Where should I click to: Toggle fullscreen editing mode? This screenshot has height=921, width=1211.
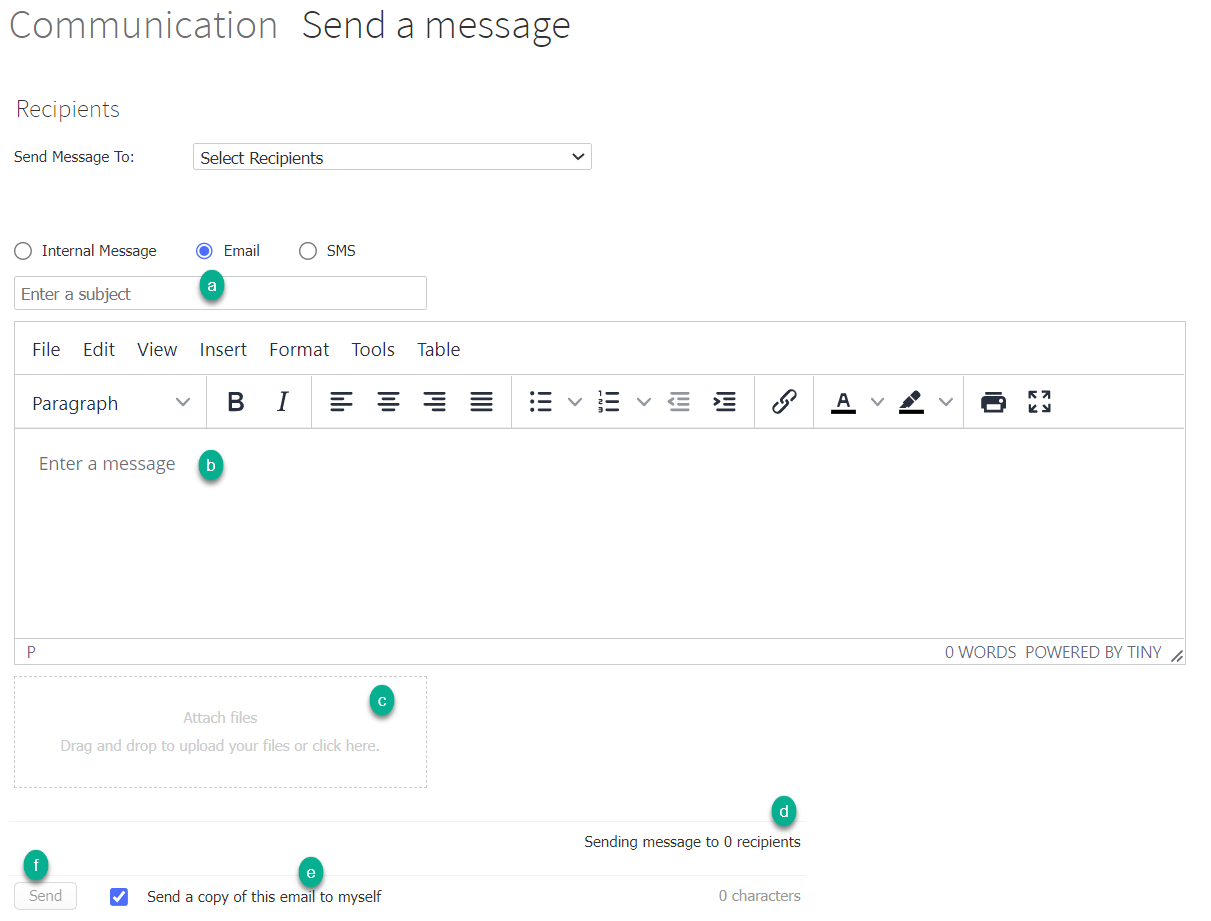pos(1039,401)
